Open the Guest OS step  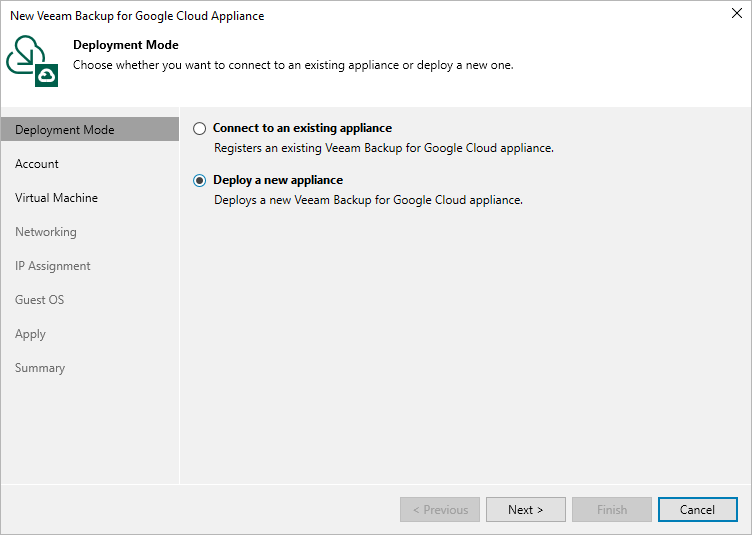pos(39,300)
